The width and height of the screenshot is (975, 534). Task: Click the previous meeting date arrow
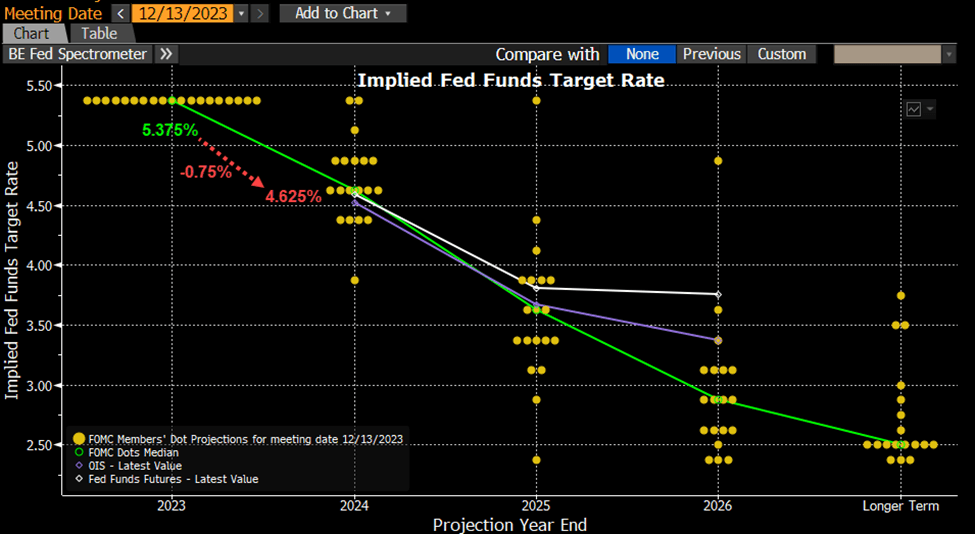[120, 14]
